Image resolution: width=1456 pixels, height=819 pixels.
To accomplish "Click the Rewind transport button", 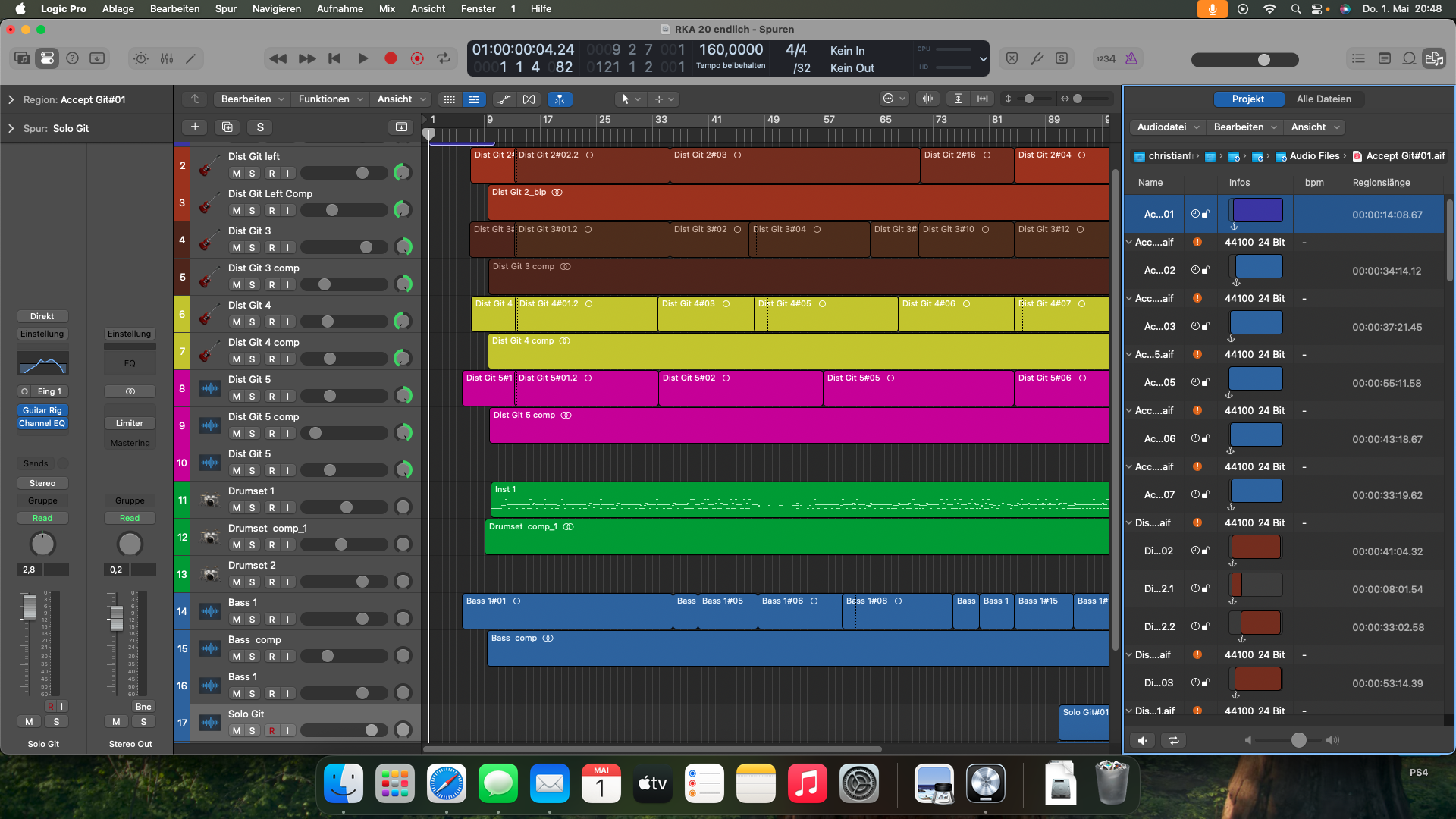I will [x=278, y=58].
